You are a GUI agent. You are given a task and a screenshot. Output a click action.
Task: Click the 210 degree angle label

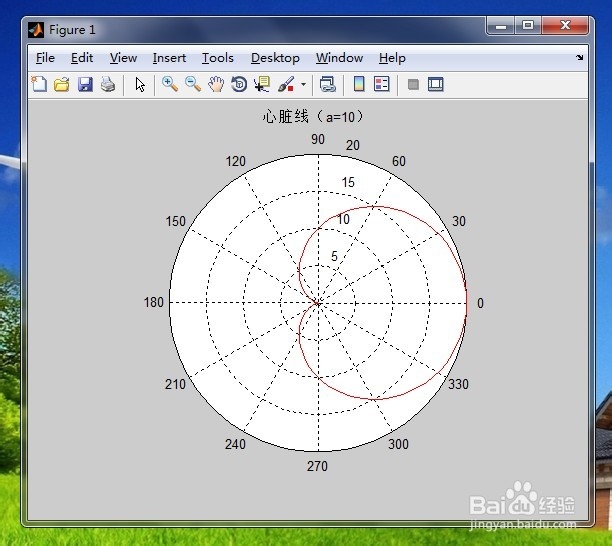click(175, 384)
